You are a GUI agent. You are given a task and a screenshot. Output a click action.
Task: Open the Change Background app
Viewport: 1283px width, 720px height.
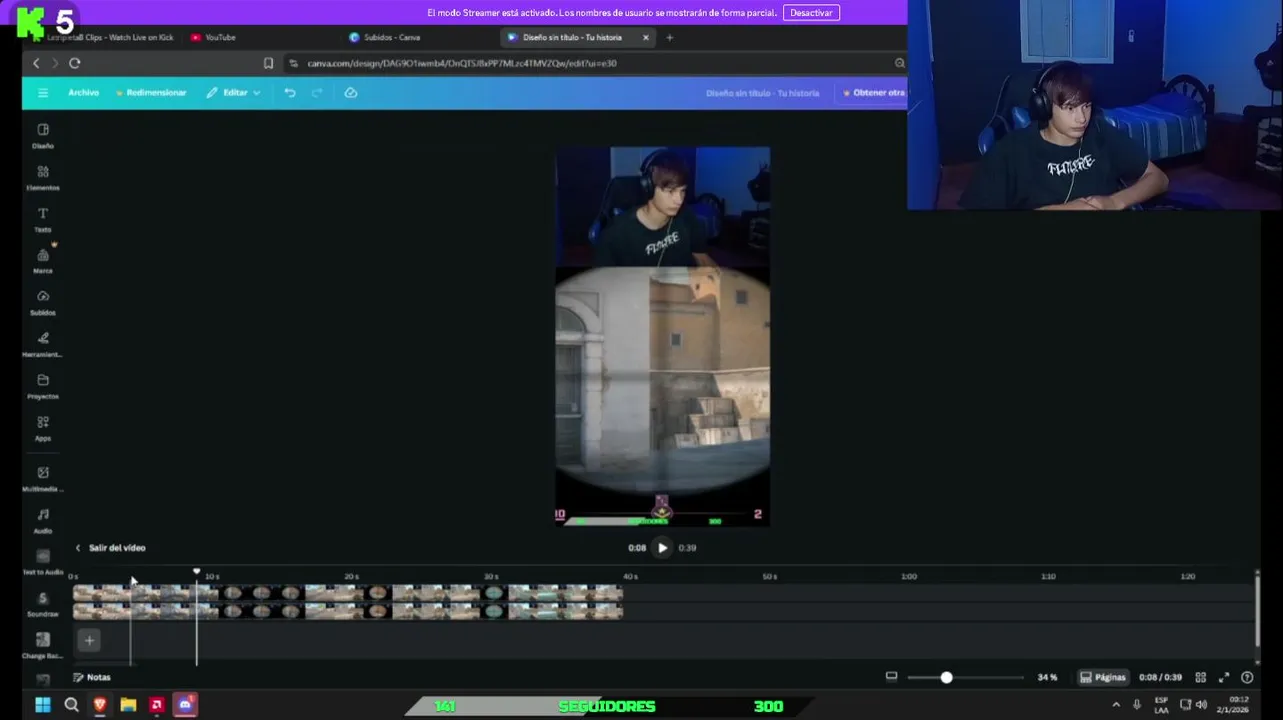pyautogui.click(x=43, y=646)
